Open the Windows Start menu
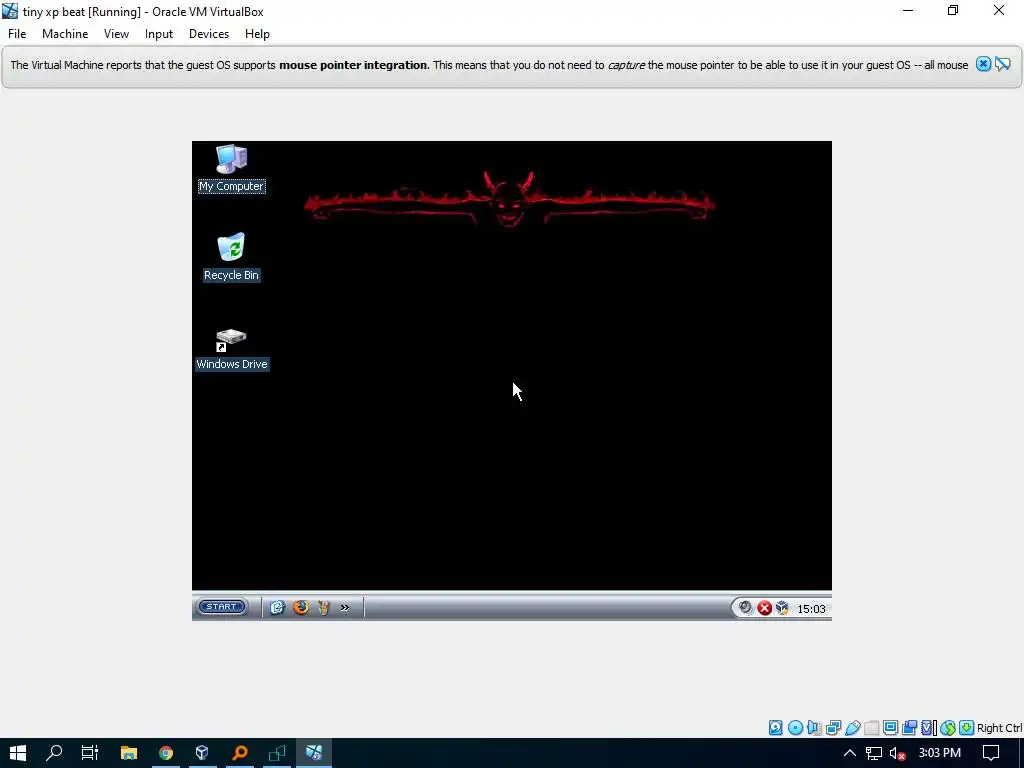 tap(18, 753)
